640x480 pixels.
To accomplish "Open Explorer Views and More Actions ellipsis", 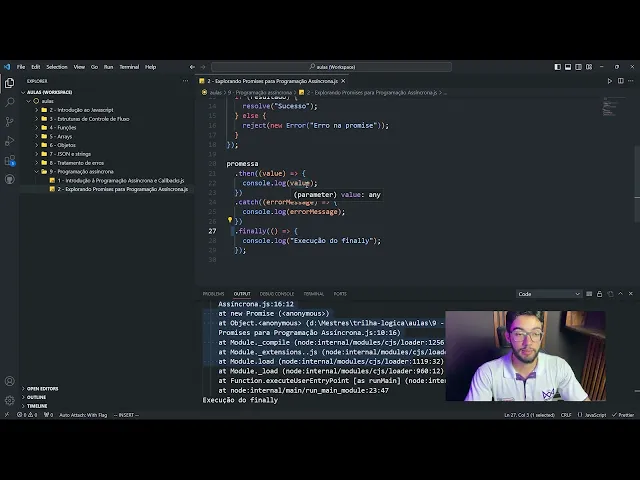I will 185,81.
